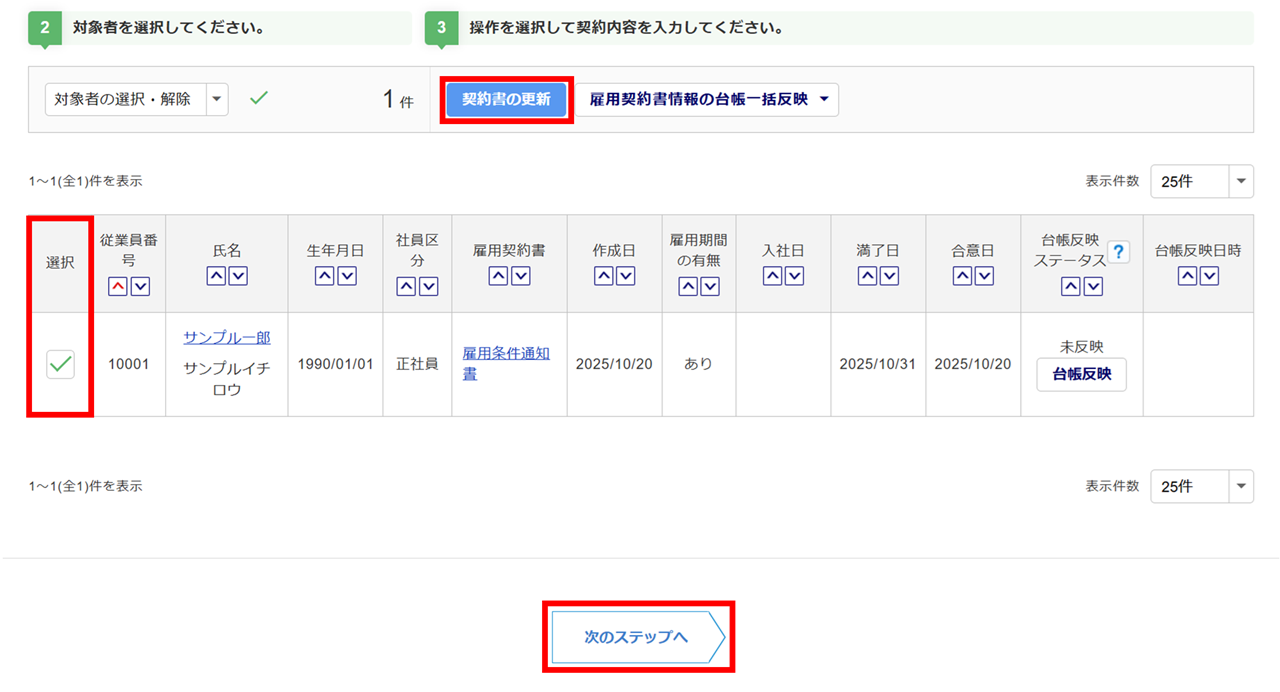The image size is (1280, 692).
Task: Sort 満了日 column descending
Action: pos(889,277)
